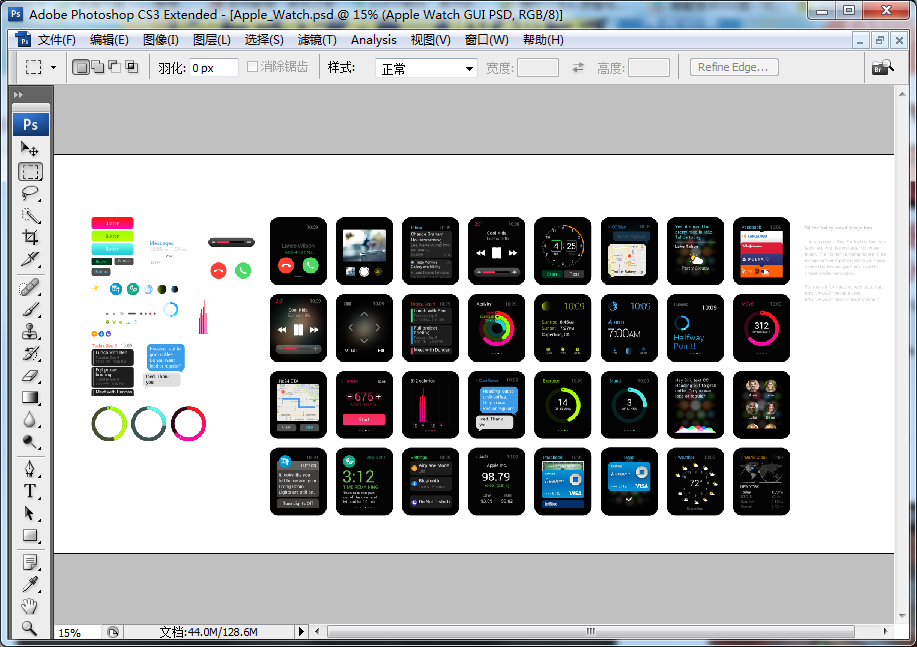The image size is (917, 647).
Task: Select the Magic Wand tool
Action: click(x=30, y=215)
